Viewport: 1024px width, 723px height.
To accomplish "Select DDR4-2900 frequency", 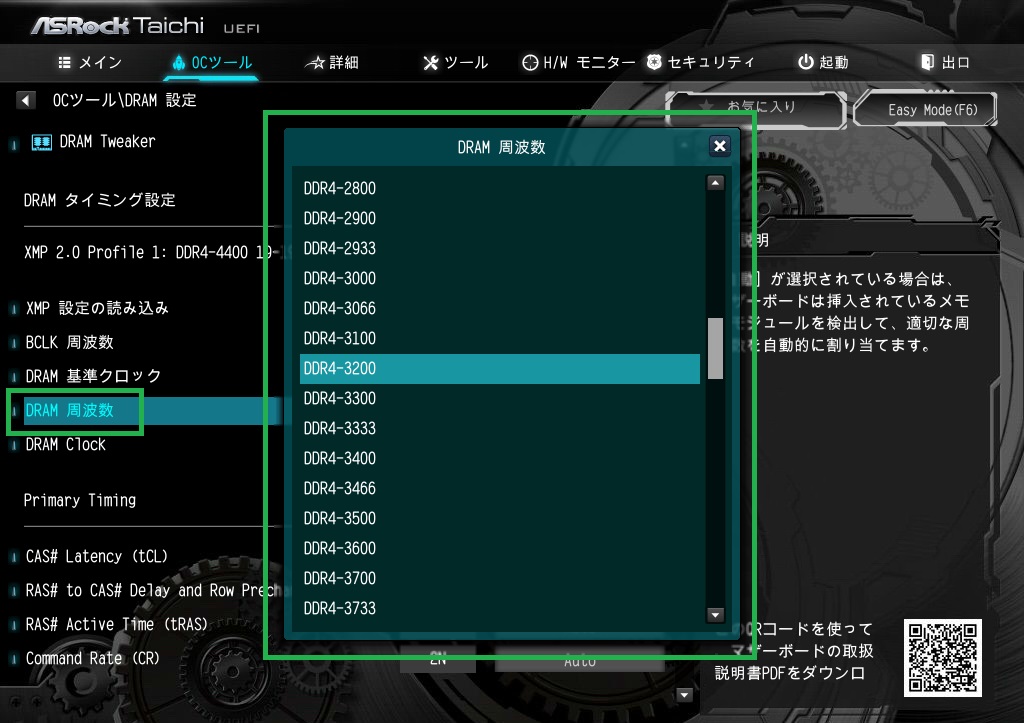I will coord(500,218).
